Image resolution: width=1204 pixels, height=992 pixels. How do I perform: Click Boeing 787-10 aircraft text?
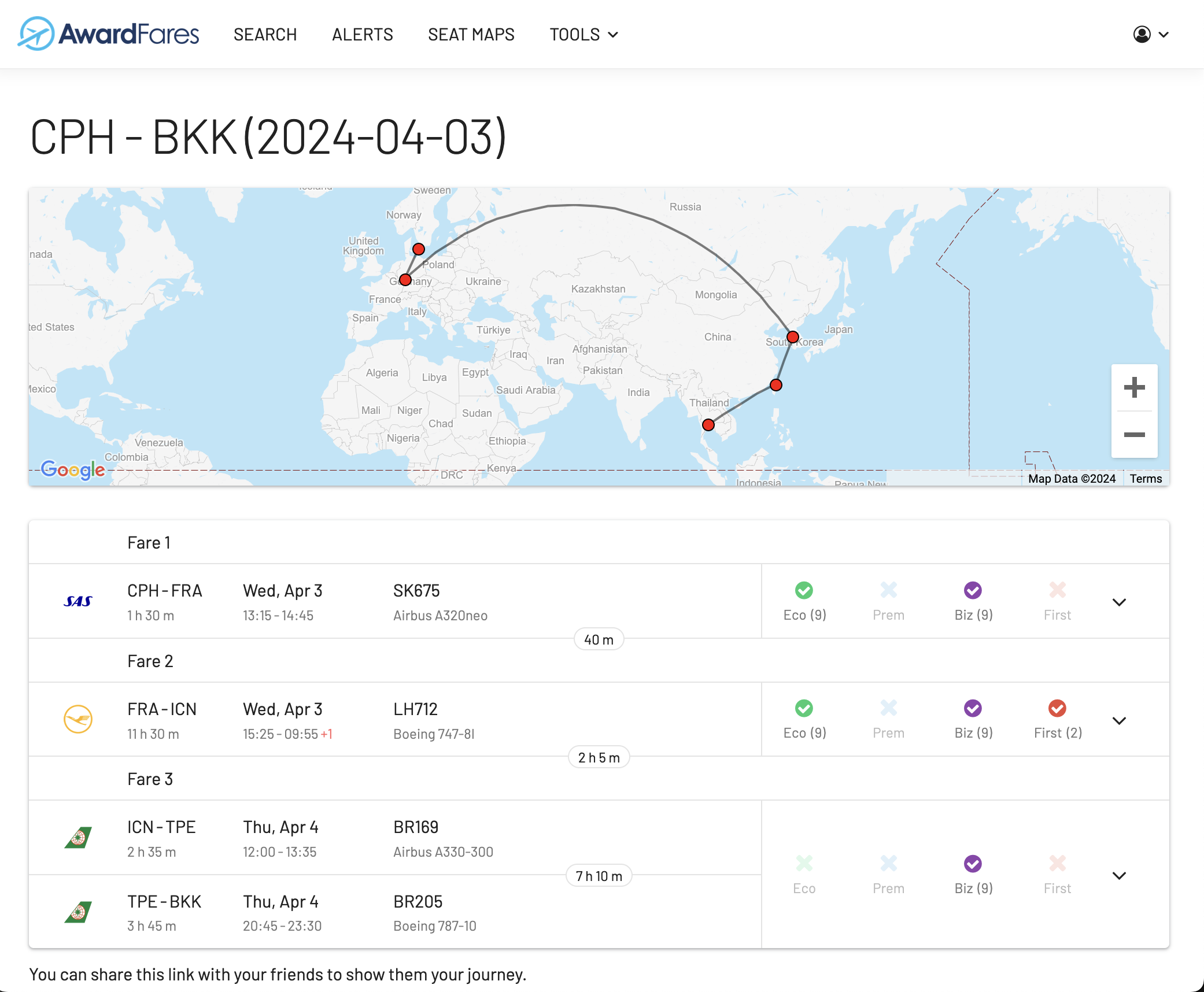coord(434,926)
